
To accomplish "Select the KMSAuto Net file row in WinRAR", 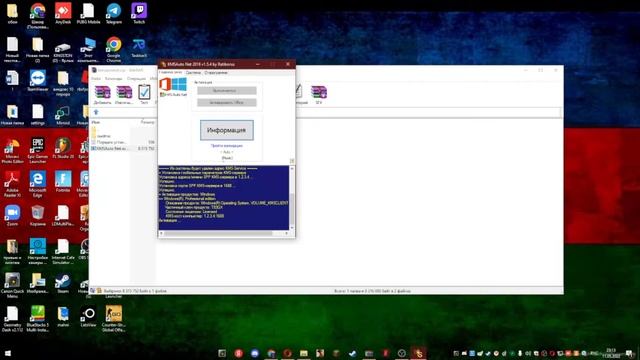I will pyautogui.click(x=122, y=149).
